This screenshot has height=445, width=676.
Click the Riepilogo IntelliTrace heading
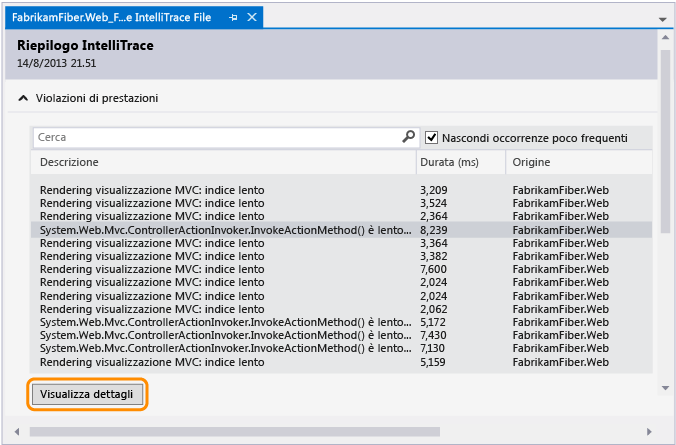click(85, 45)
